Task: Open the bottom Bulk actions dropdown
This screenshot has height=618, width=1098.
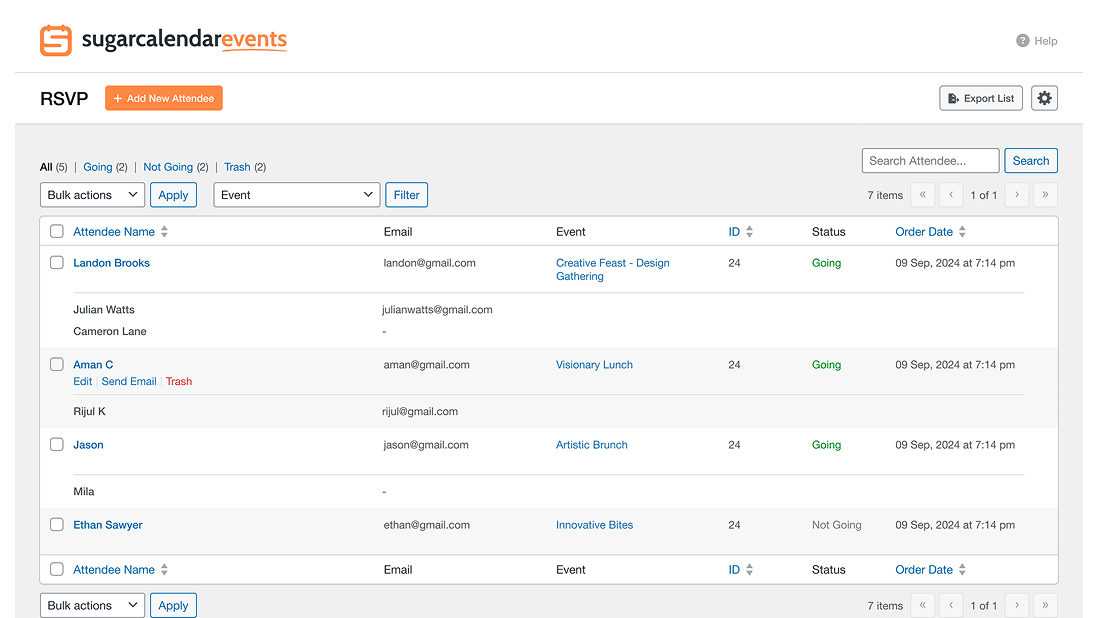Action: tap(92, 605)
